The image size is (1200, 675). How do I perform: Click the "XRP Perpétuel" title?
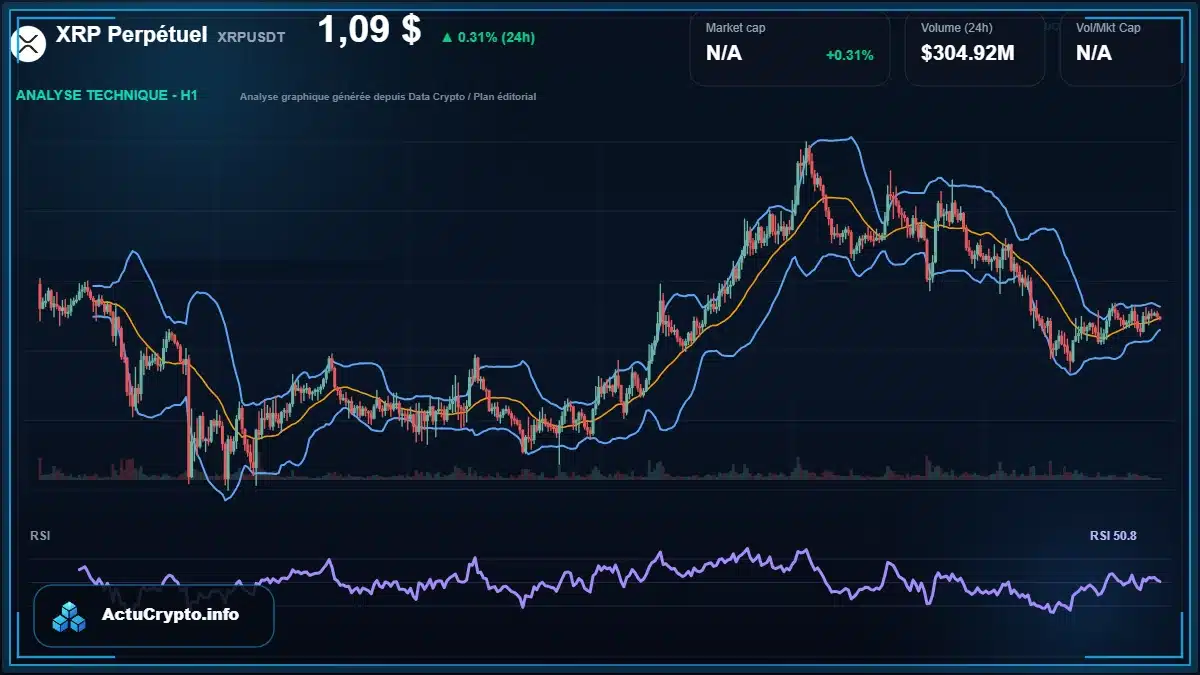tap(132, 35)
